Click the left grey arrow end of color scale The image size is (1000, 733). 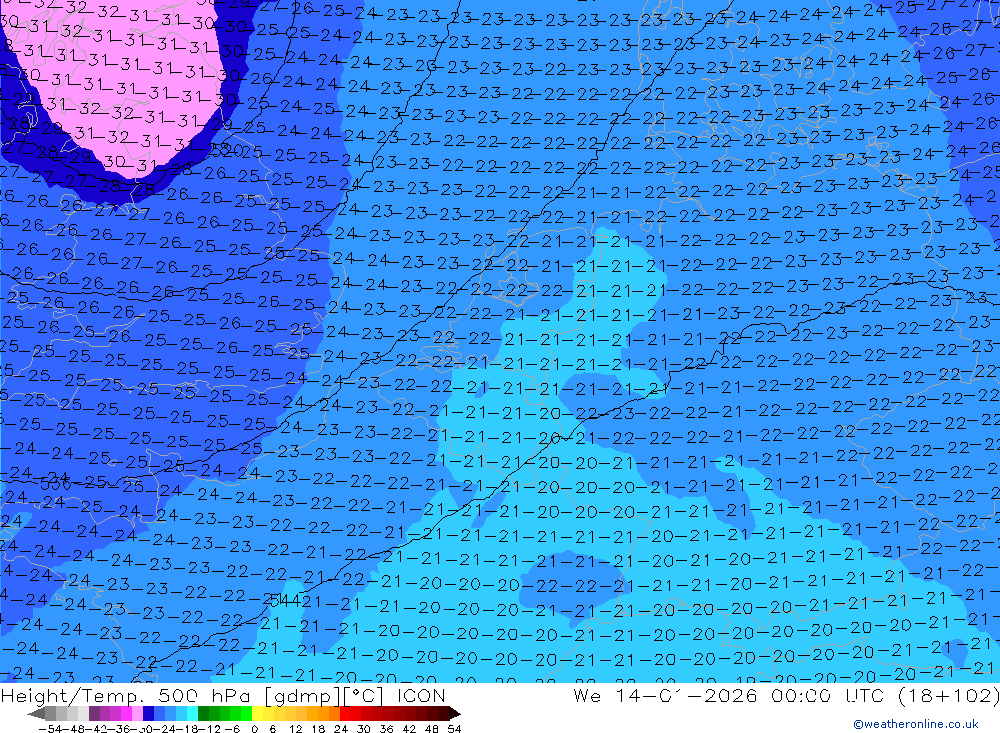click(x=36, y=714)
